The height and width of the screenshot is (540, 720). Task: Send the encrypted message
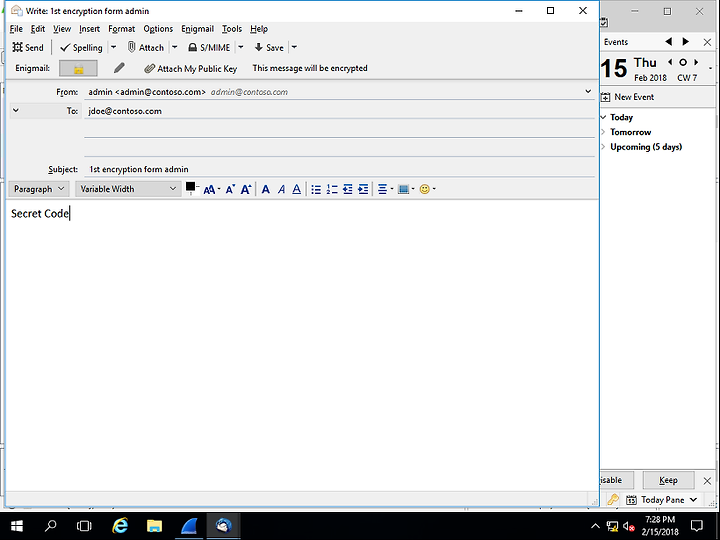point(28,47)
